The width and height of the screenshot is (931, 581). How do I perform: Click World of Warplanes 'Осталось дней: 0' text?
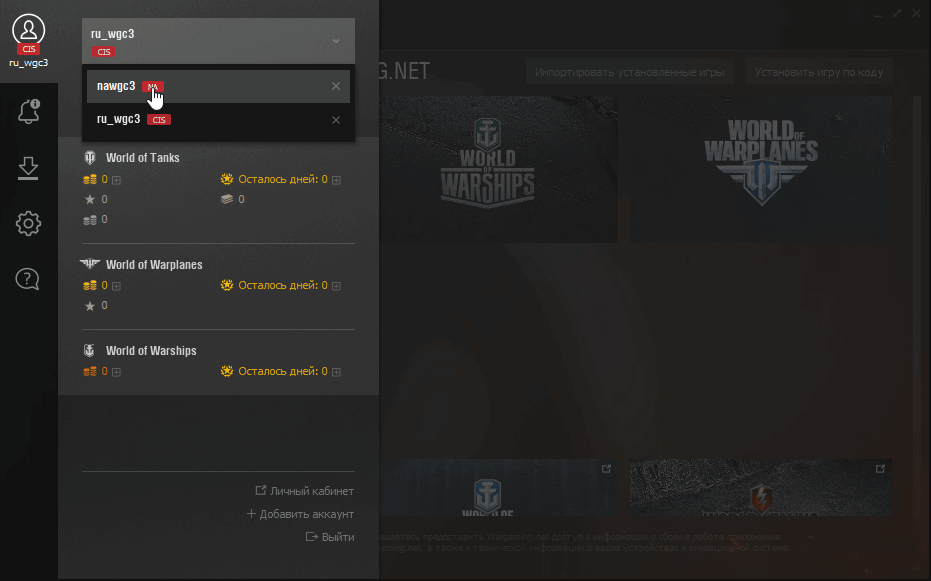point(283,285)
